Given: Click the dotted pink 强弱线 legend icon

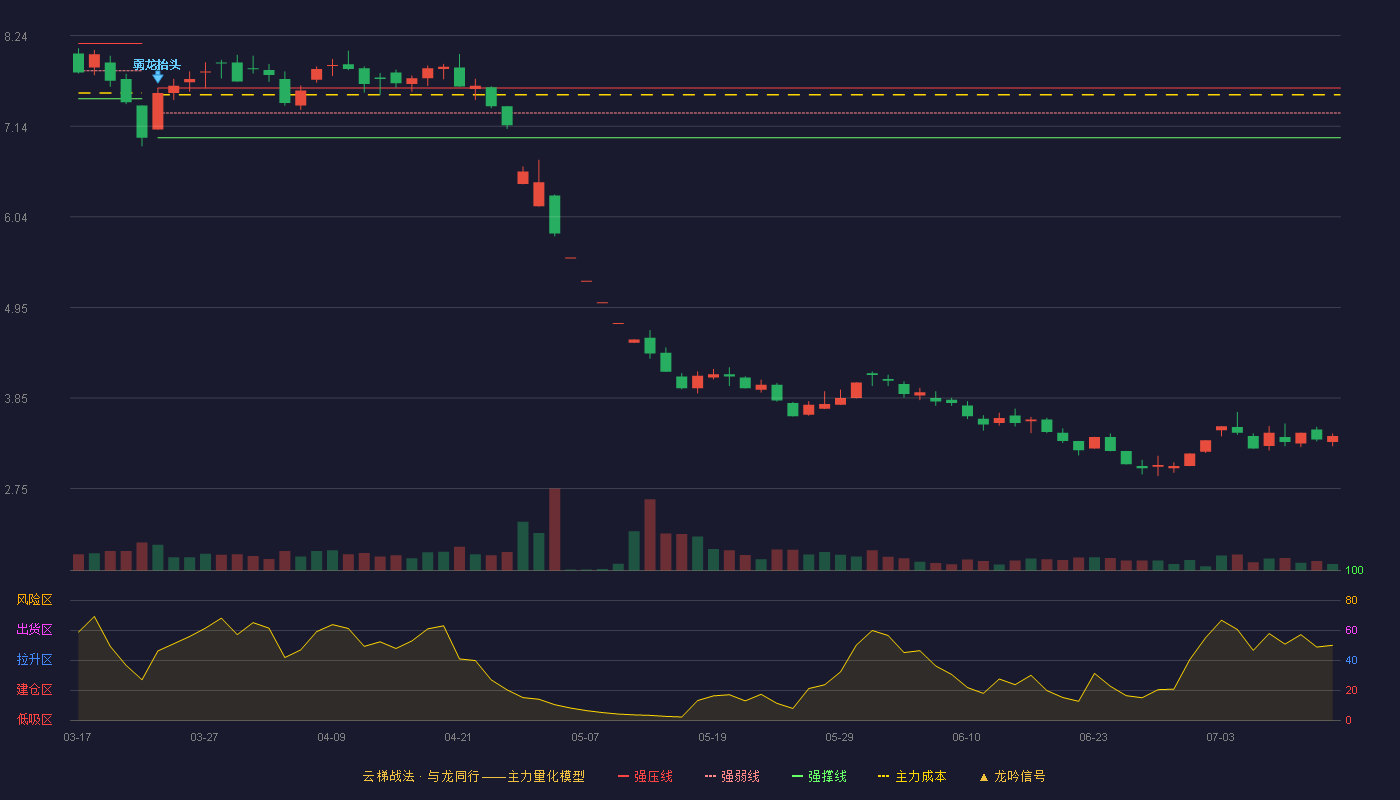Looking at the screenshot, I should pyautogui.click(x=711, y=776).
